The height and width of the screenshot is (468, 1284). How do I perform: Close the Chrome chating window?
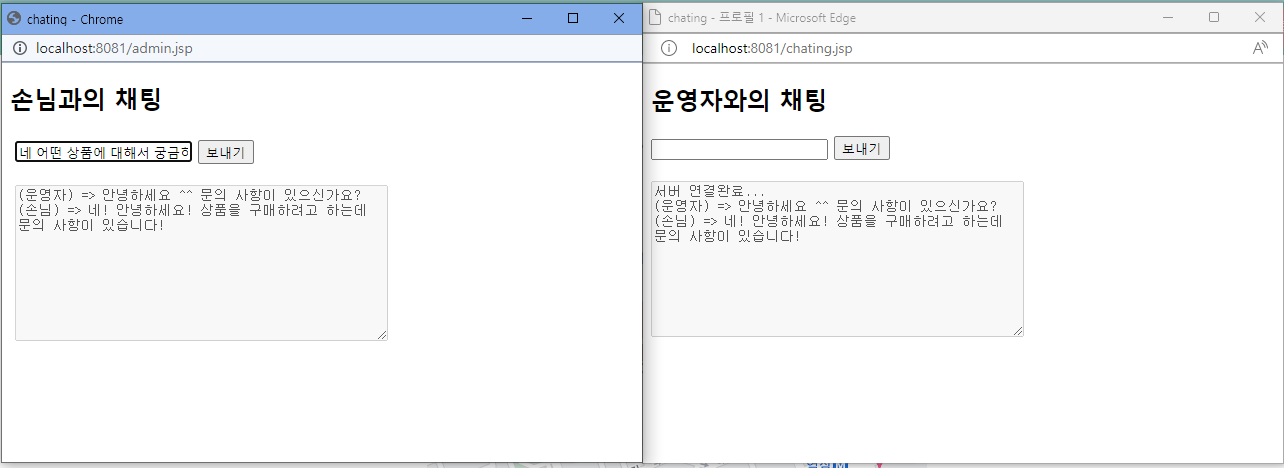pyautogui.click(x=618, y=18)
